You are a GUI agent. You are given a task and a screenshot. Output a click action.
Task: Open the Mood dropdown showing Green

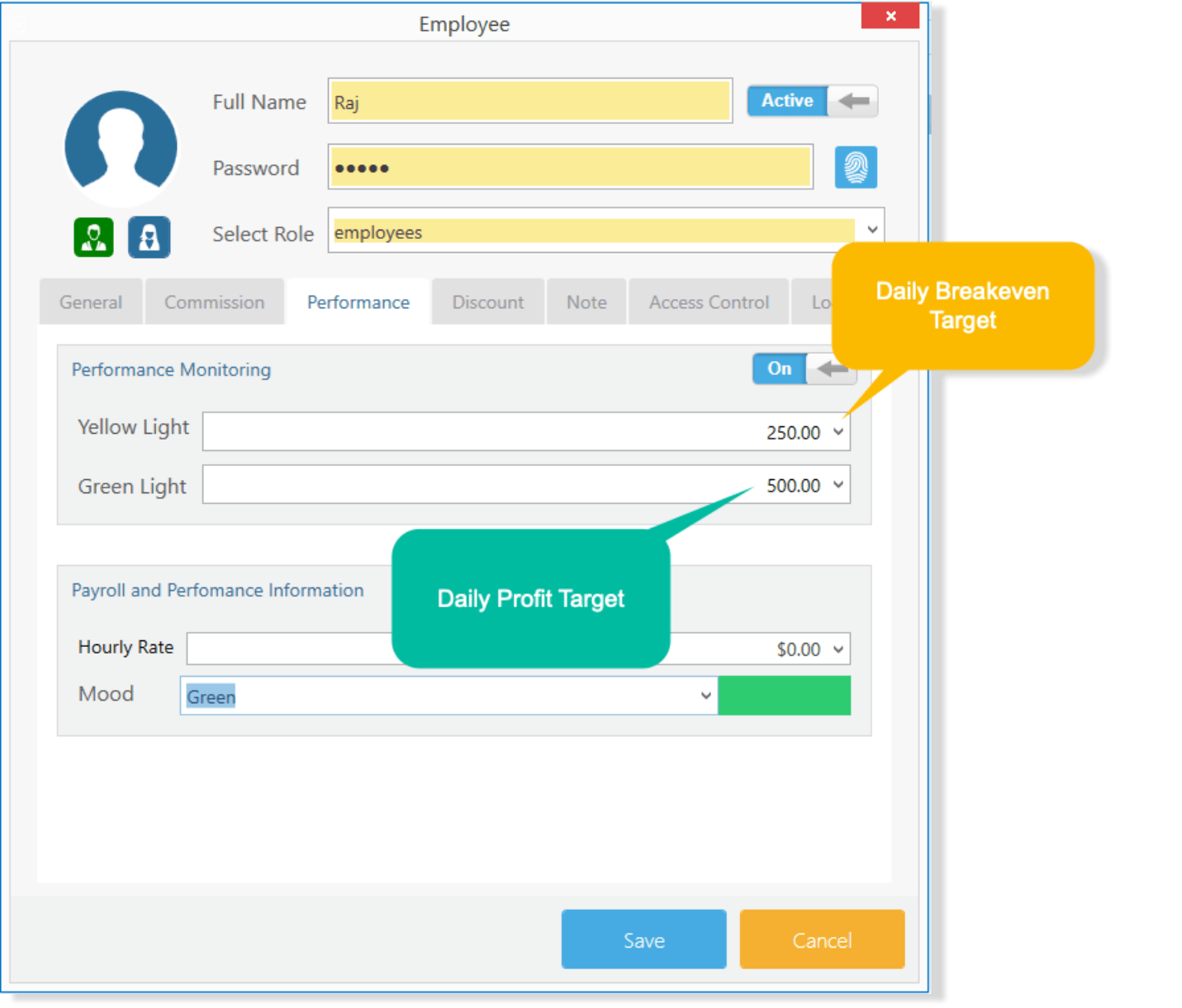706,696
